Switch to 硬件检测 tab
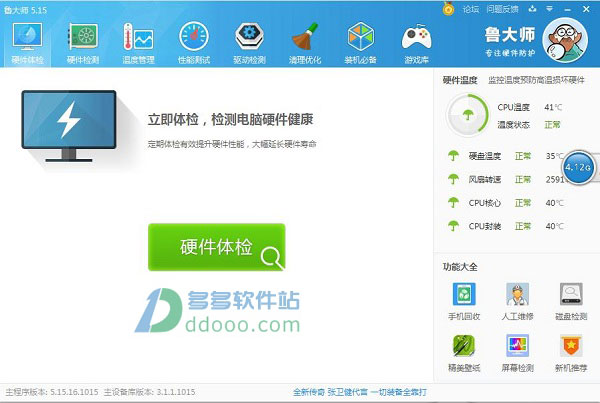 coord(83,43)
